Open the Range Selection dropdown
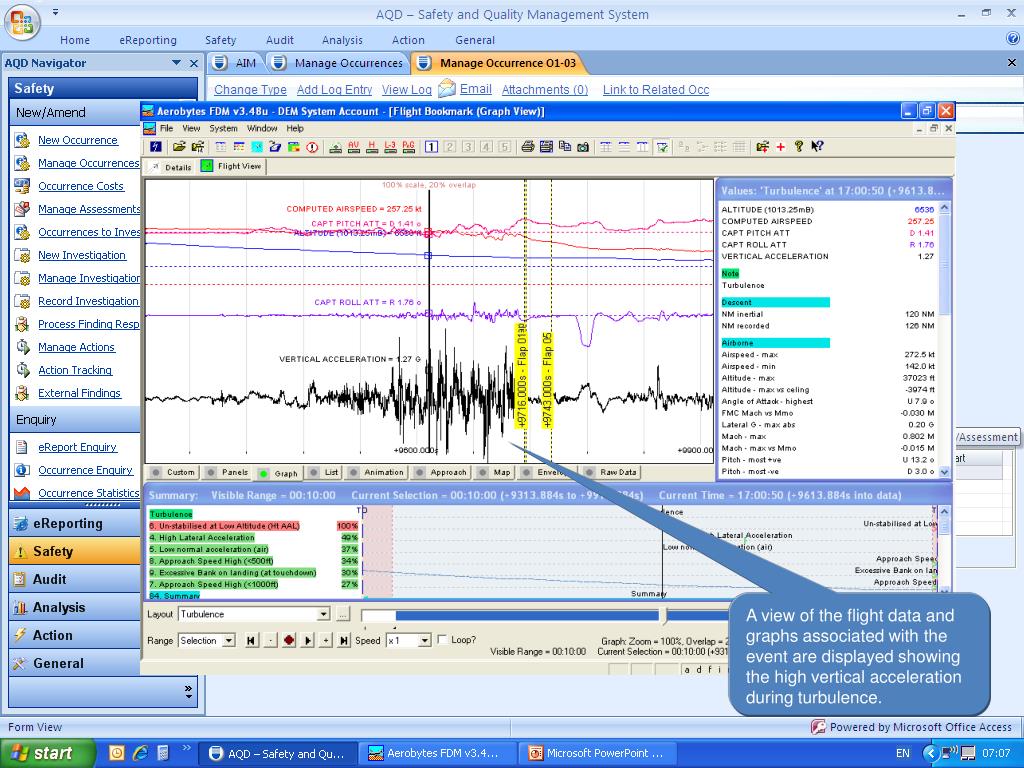This screenshot has width=1024, height=768. coord(229,641)
